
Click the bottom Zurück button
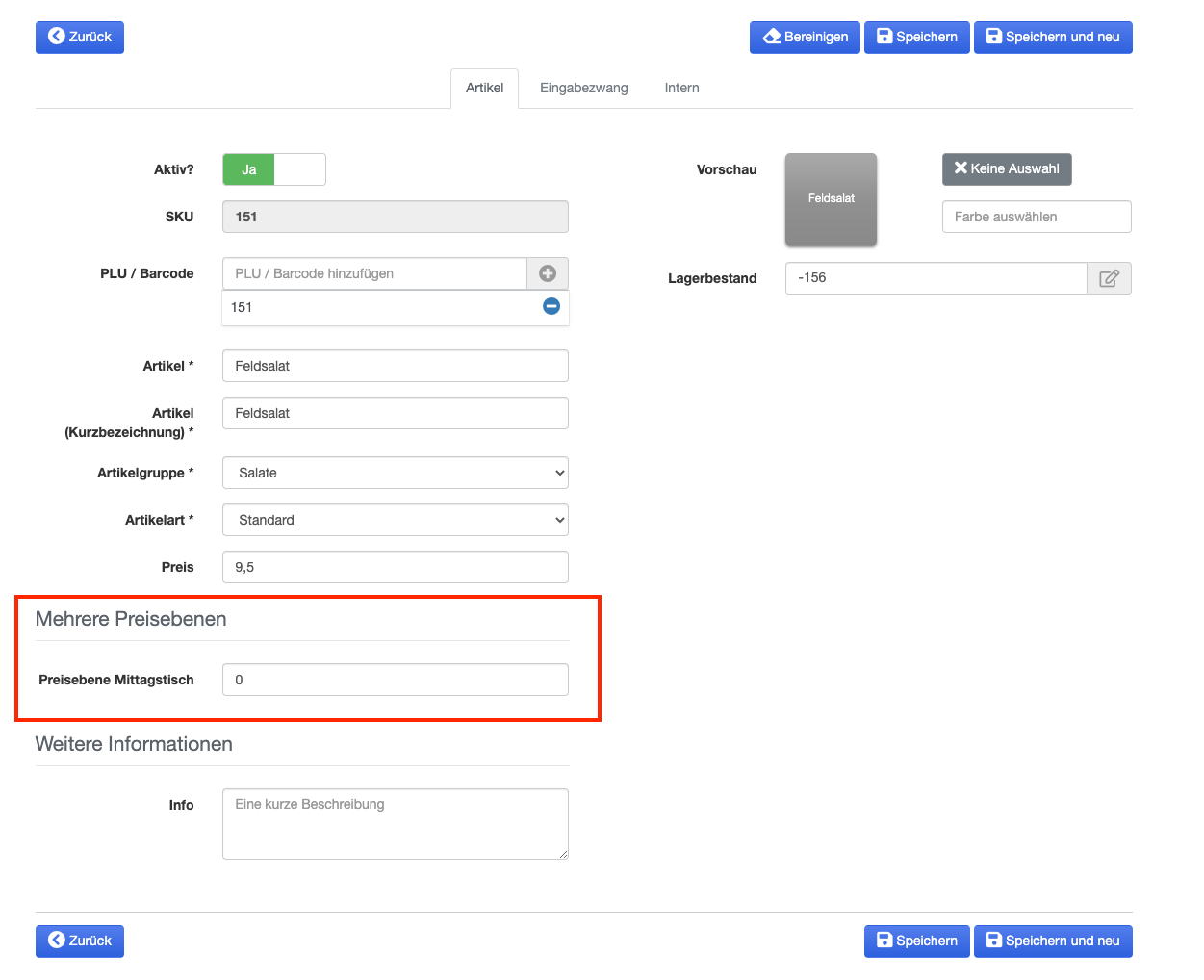point(80,941)
